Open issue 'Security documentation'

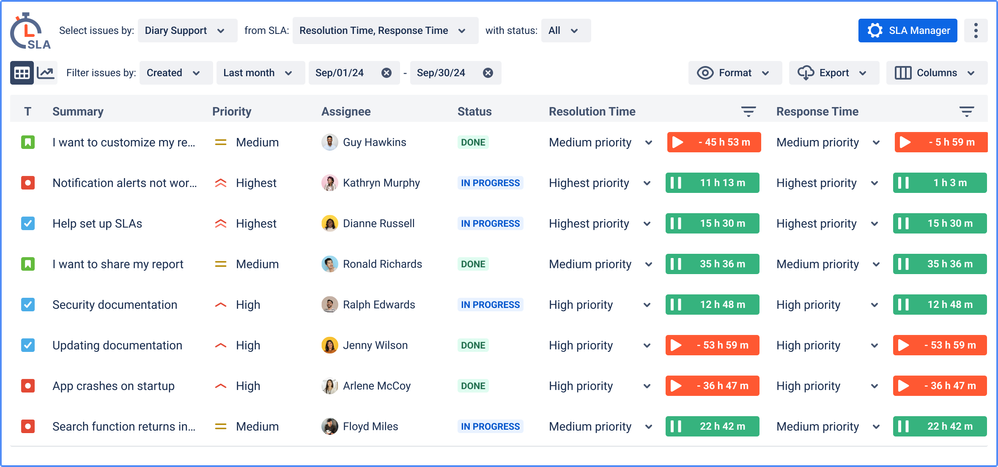point(115,305)
